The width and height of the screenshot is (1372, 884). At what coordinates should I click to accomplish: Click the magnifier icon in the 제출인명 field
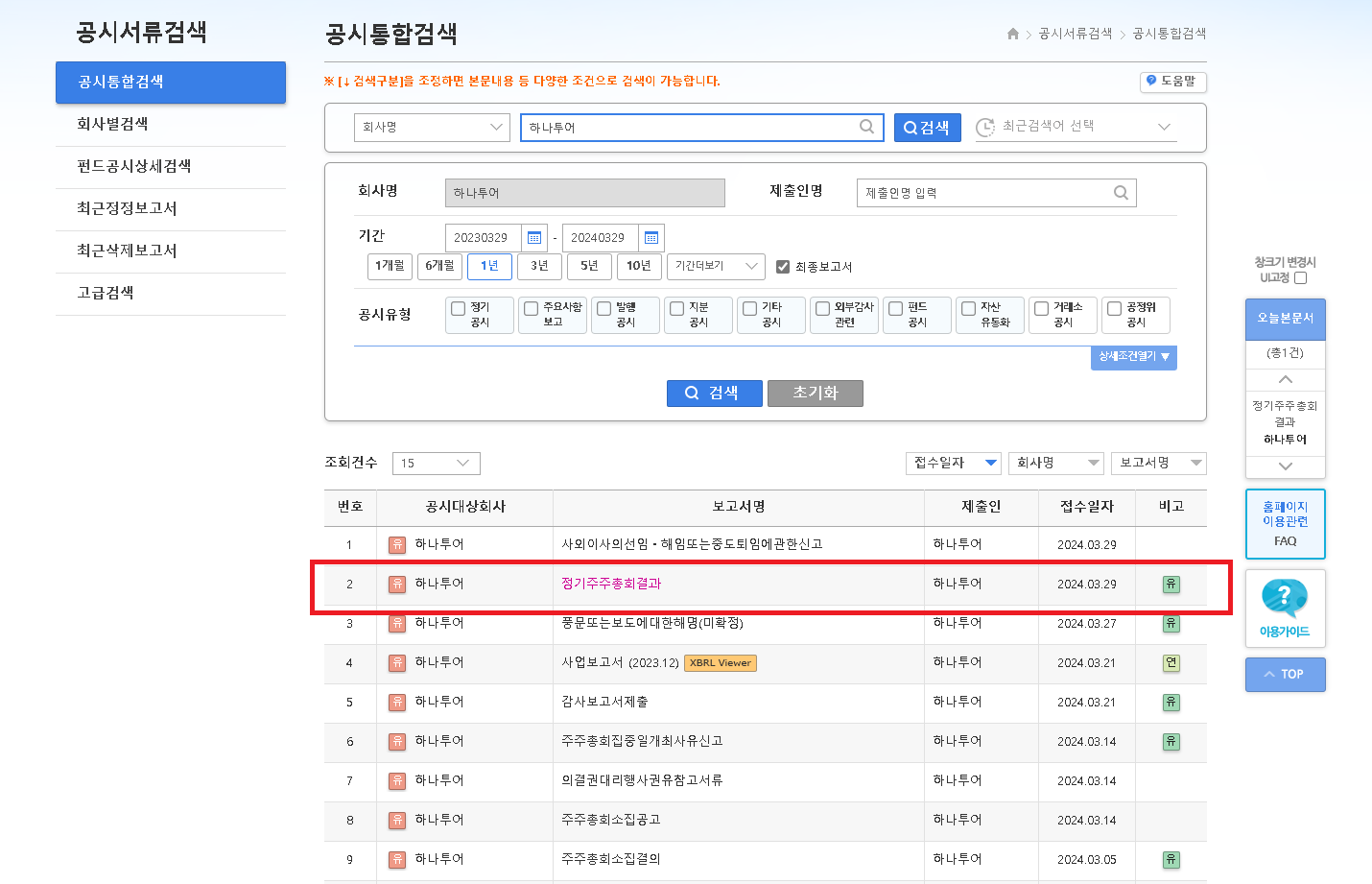coord(1121,193)
